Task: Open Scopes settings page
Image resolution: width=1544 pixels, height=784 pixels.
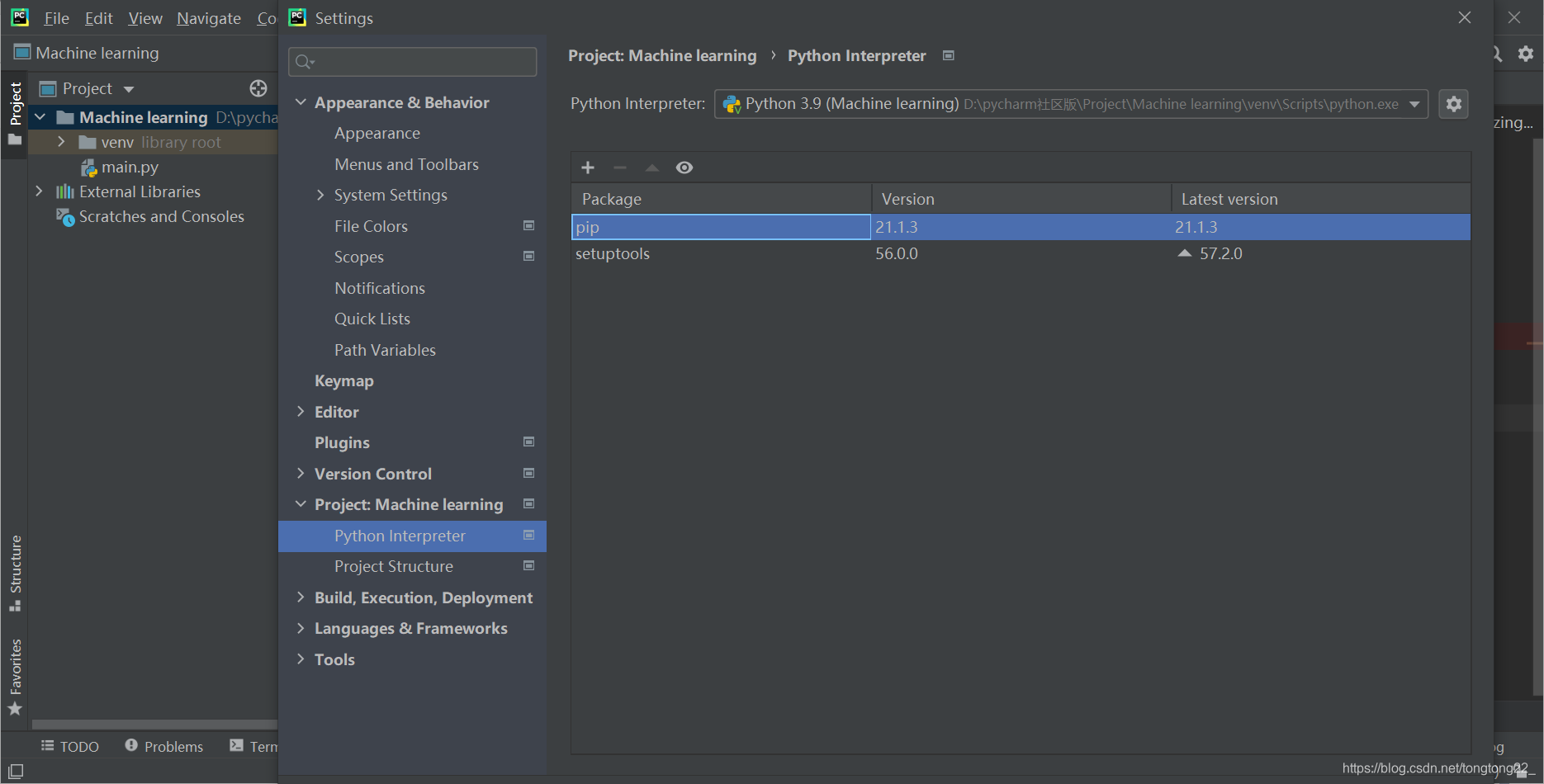Action: 359,257
